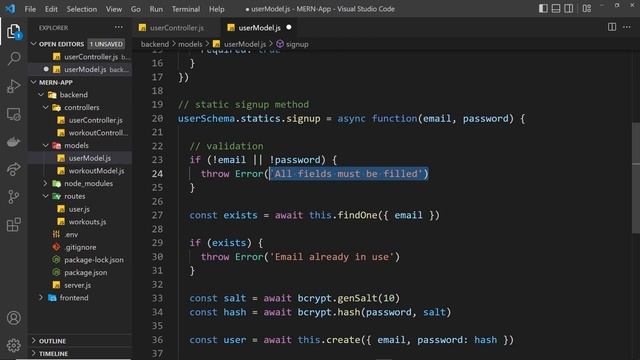640x360 pixels.
Task: Open the Selection menu
Action: 82,9
